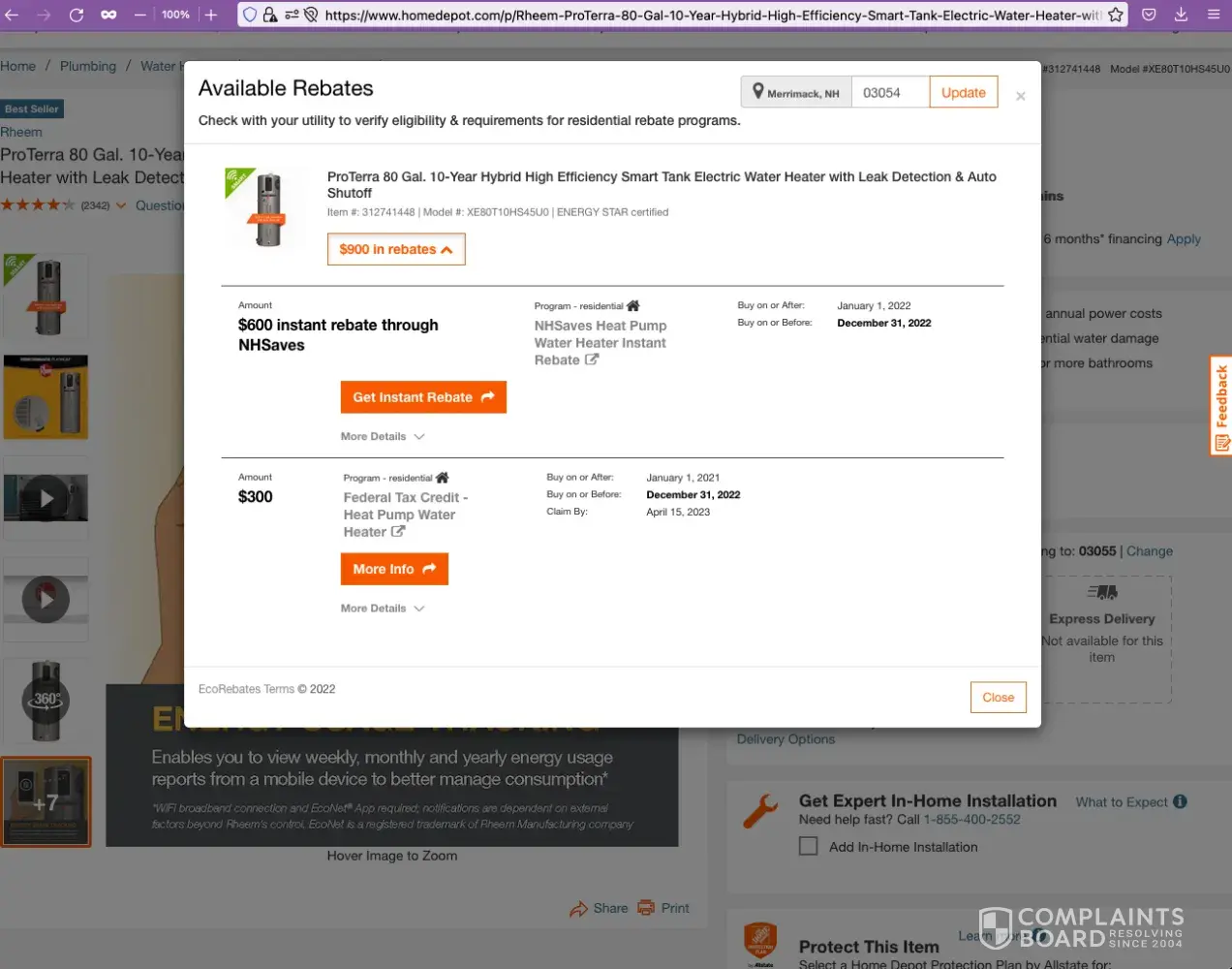This screenshot has height=969, width=1232.
Task: Open the Feedback side tab
Action: pyautogui.click(x=1221, y=405)
